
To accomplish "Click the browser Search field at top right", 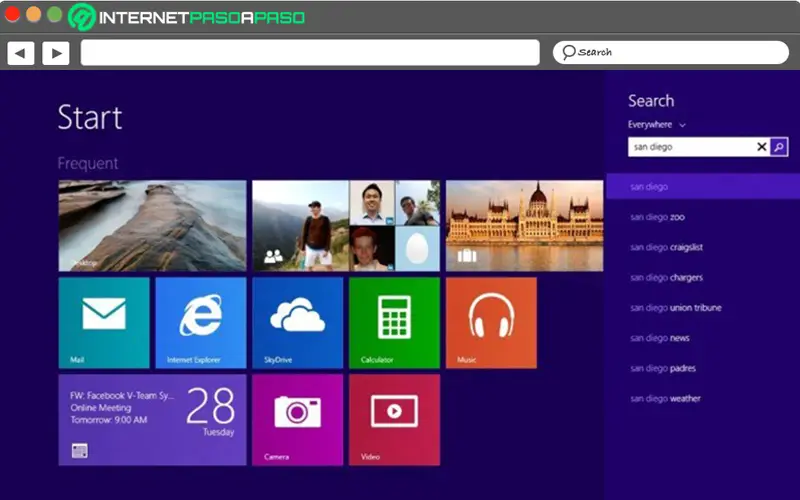I will (671, 53).
